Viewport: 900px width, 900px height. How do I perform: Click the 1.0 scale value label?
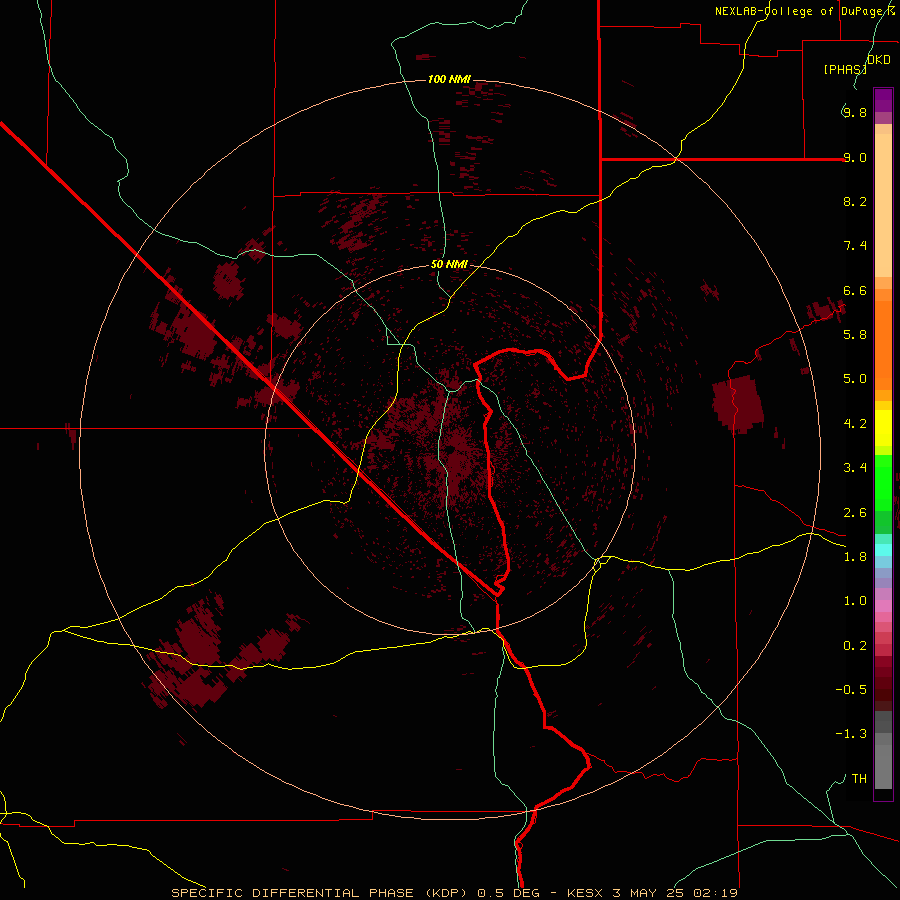855,601
